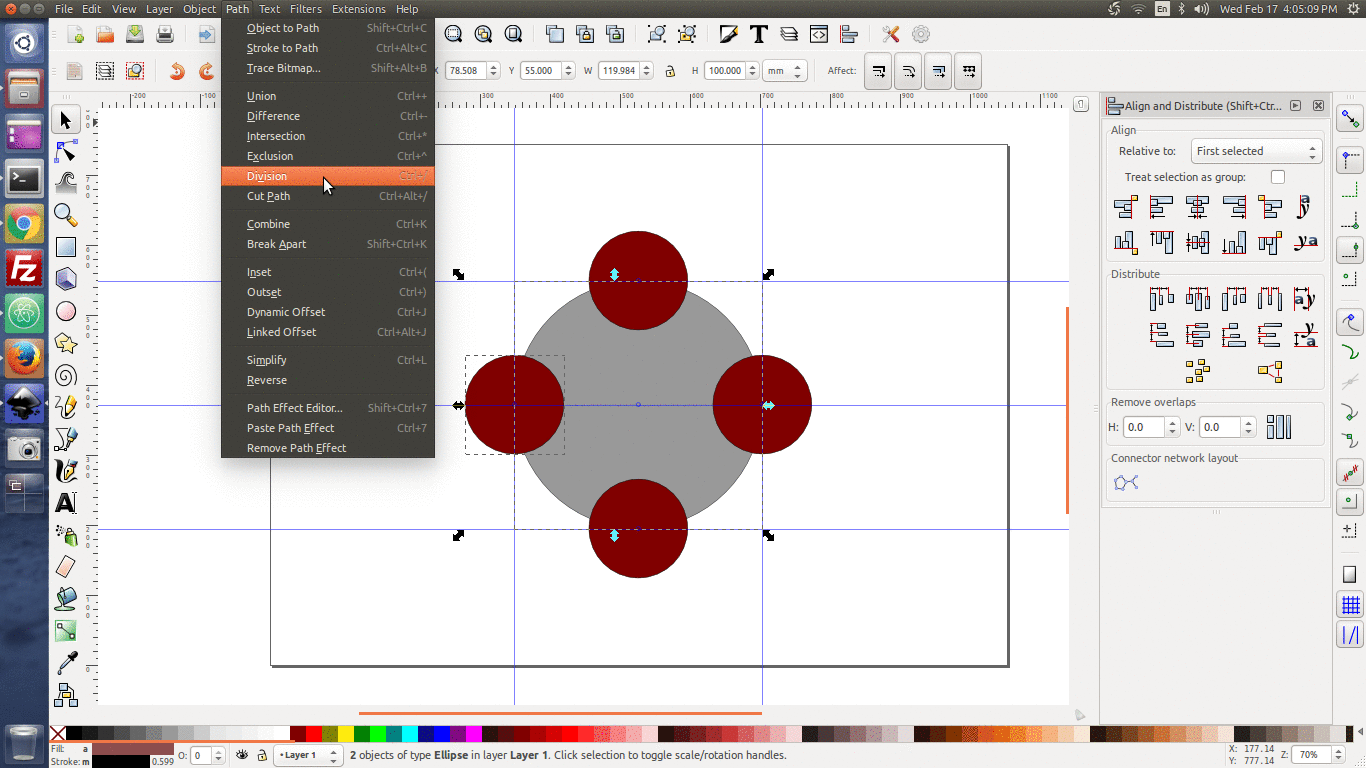Pick the yellow palette swatch
The width and height of the screenshot is (1366, 768).
tap(346, 733)
